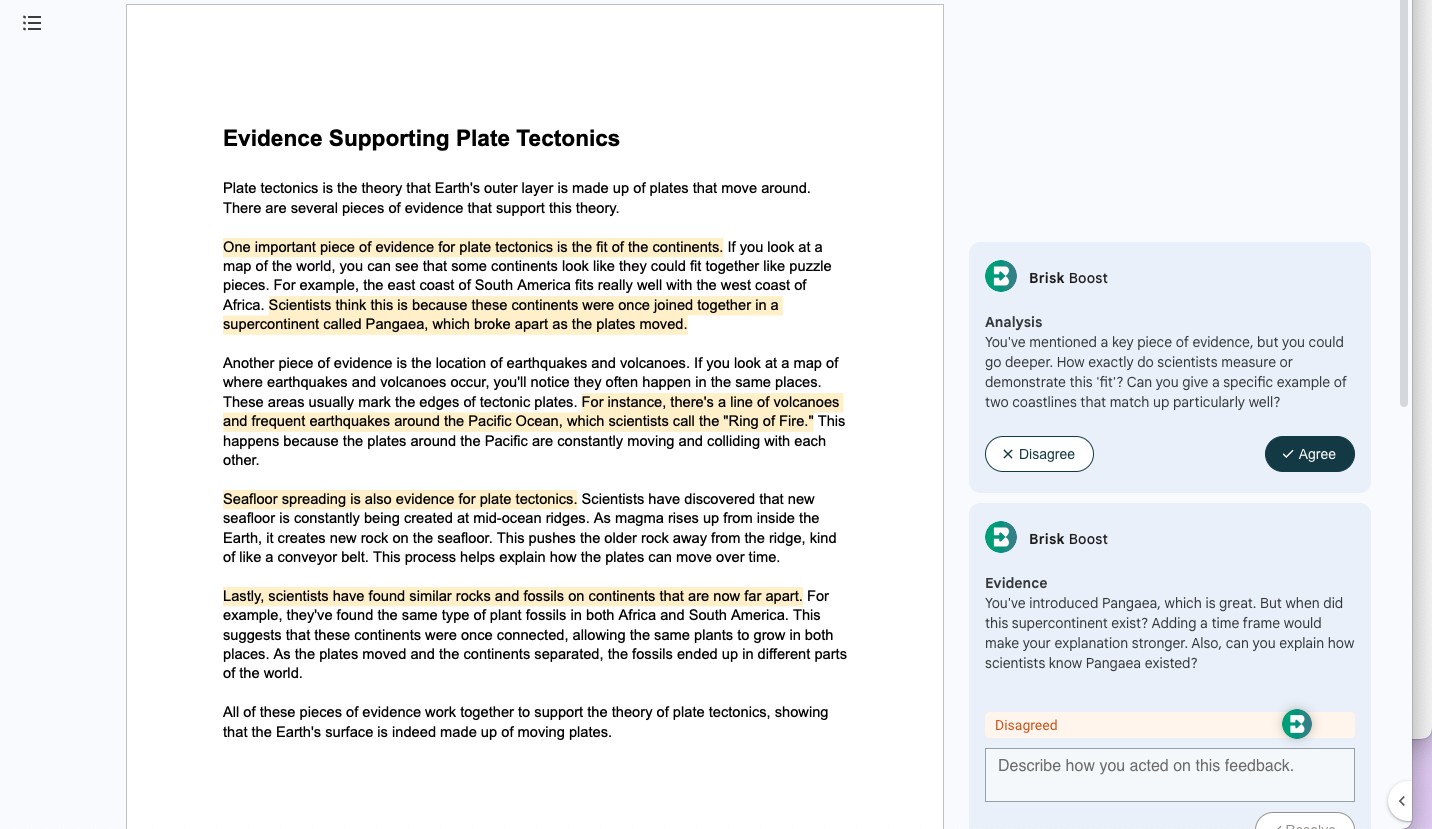Agree with the Analysis feedback
Image resolution: width=1432 pixels, height=829 pixels.
pyautogui.click(x=1309, y=454)
